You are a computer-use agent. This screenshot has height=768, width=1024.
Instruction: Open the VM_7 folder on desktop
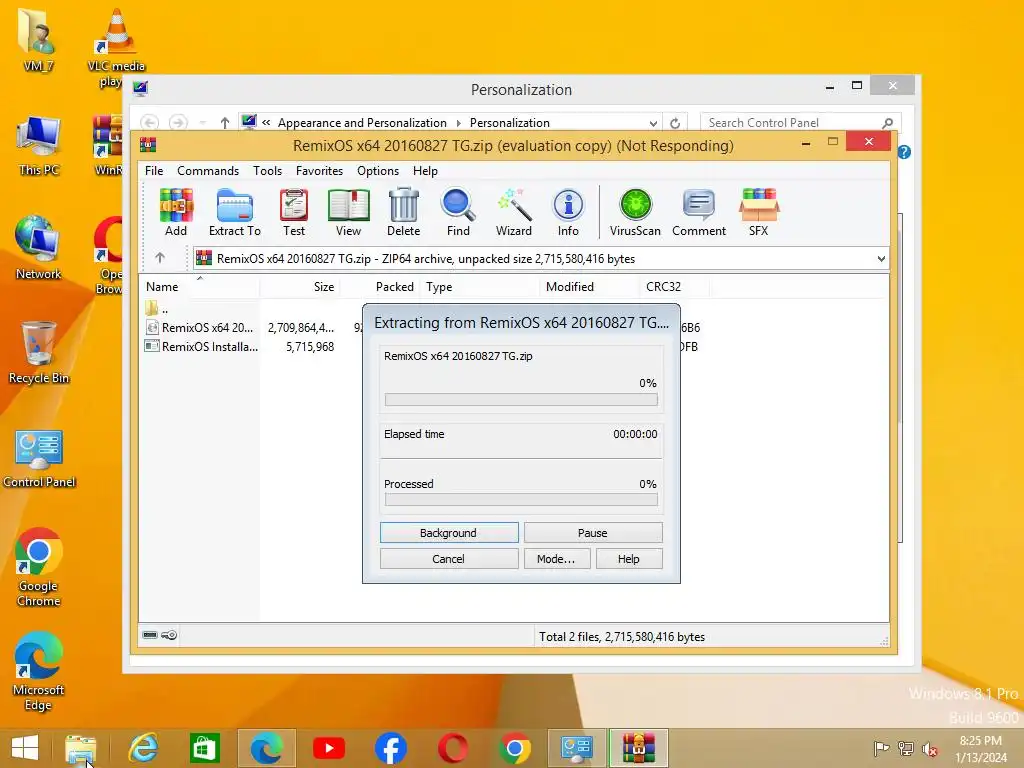coord(38,39)
